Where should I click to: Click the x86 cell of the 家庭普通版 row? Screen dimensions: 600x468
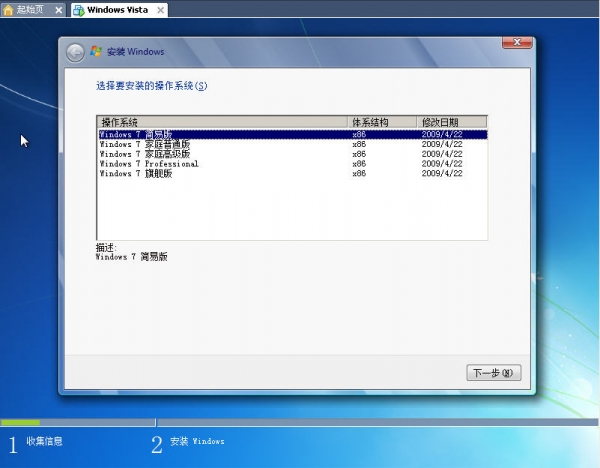(x=359, y=144)
